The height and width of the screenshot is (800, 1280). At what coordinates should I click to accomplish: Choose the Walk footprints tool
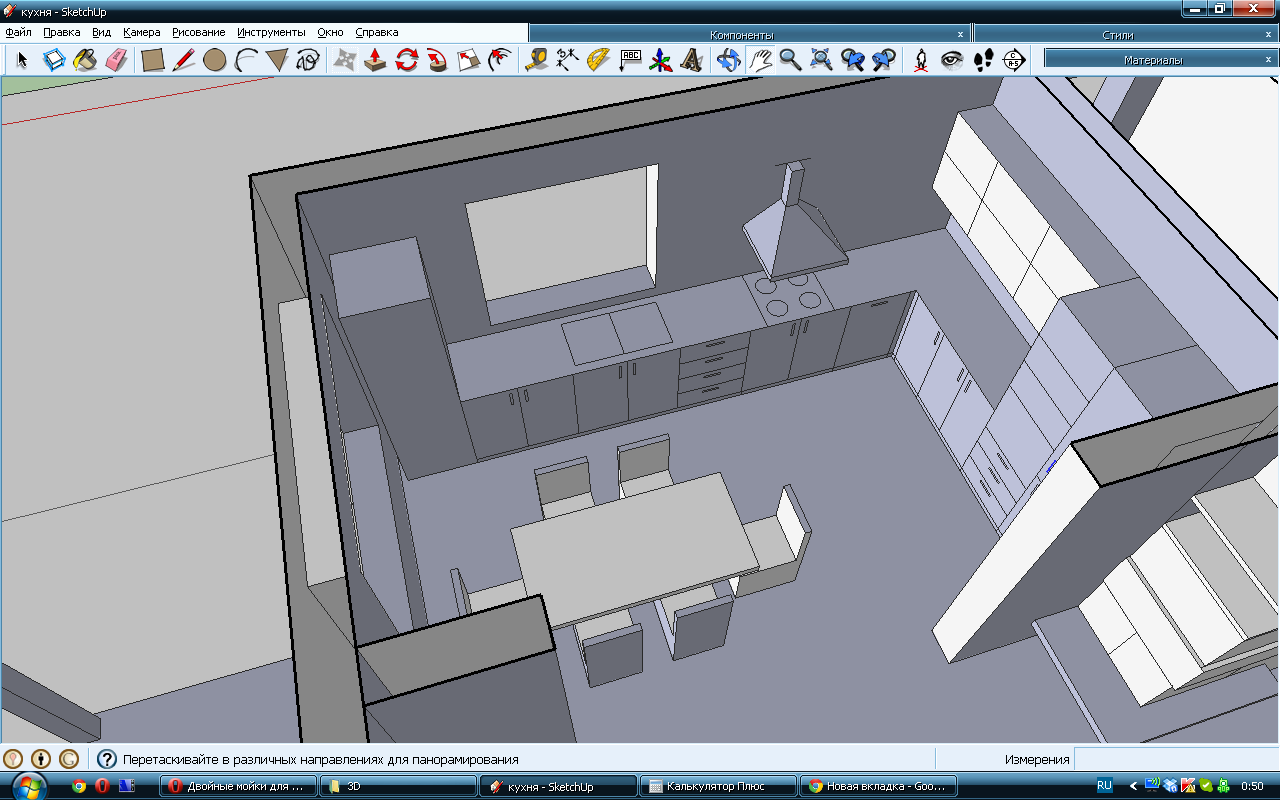983,60
